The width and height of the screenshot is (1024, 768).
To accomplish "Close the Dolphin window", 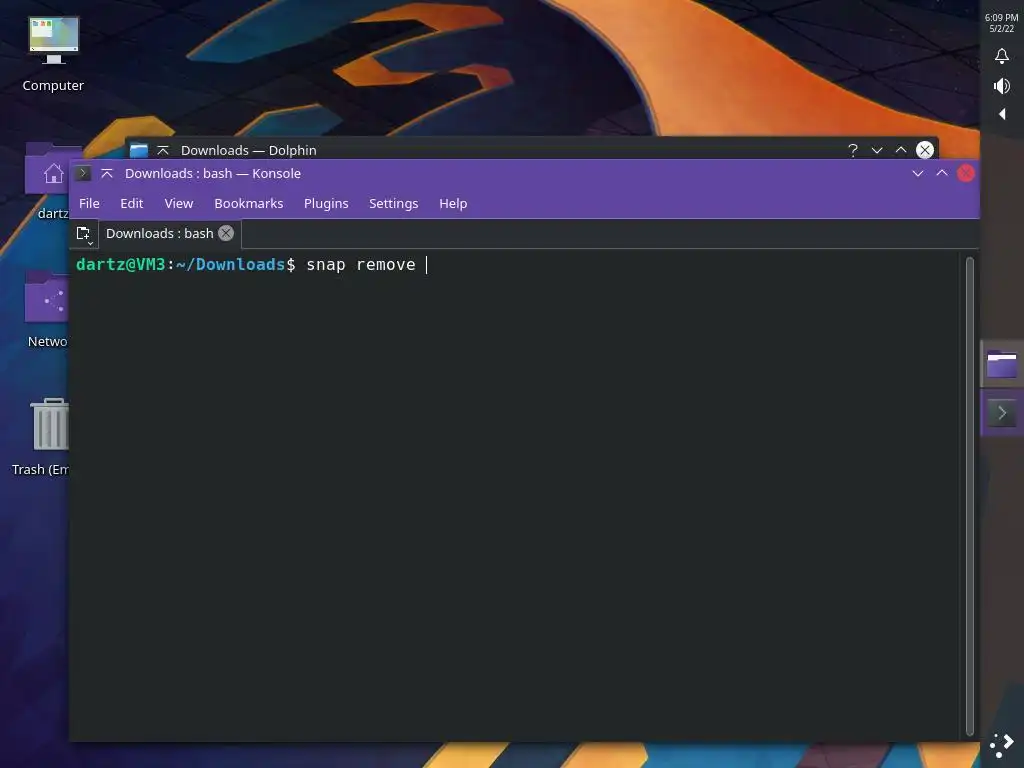I will [x=925, y=150].
